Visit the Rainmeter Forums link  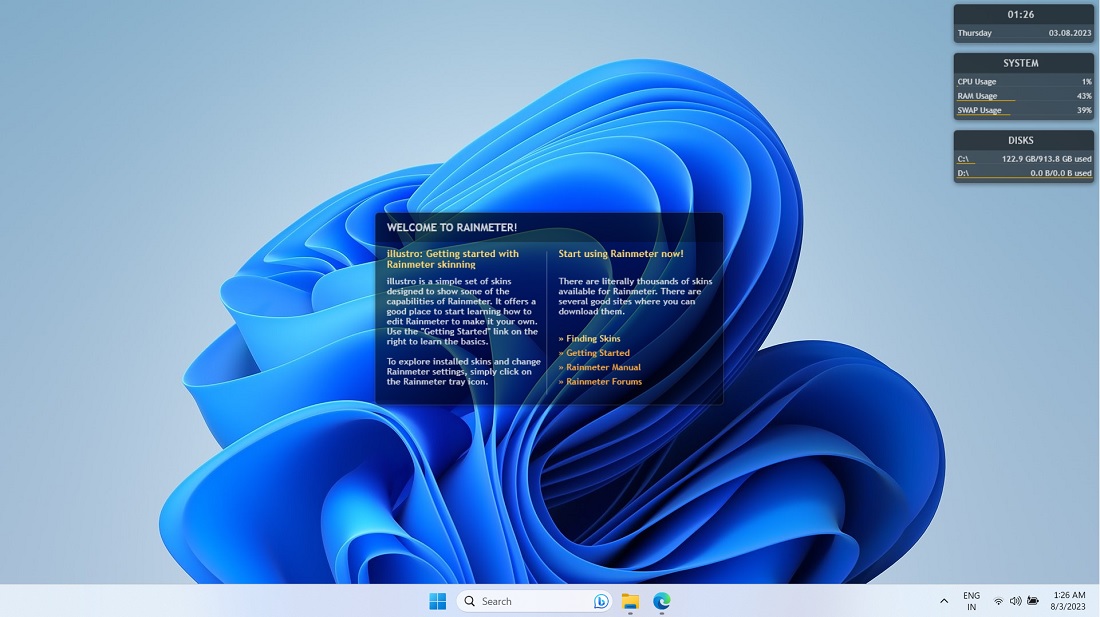pyautogui.click(x=602, y=381)
